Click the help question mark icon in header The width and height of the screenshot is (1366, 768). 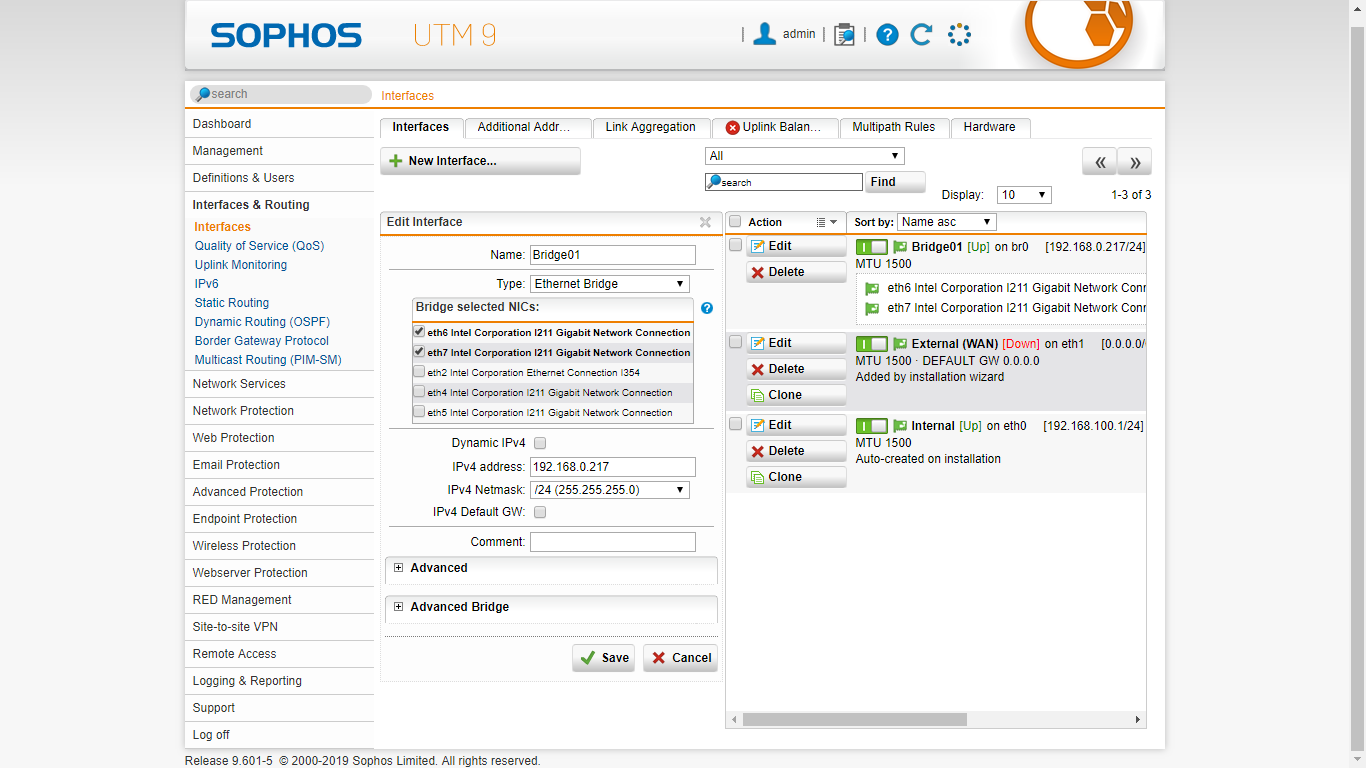point(887,35)
